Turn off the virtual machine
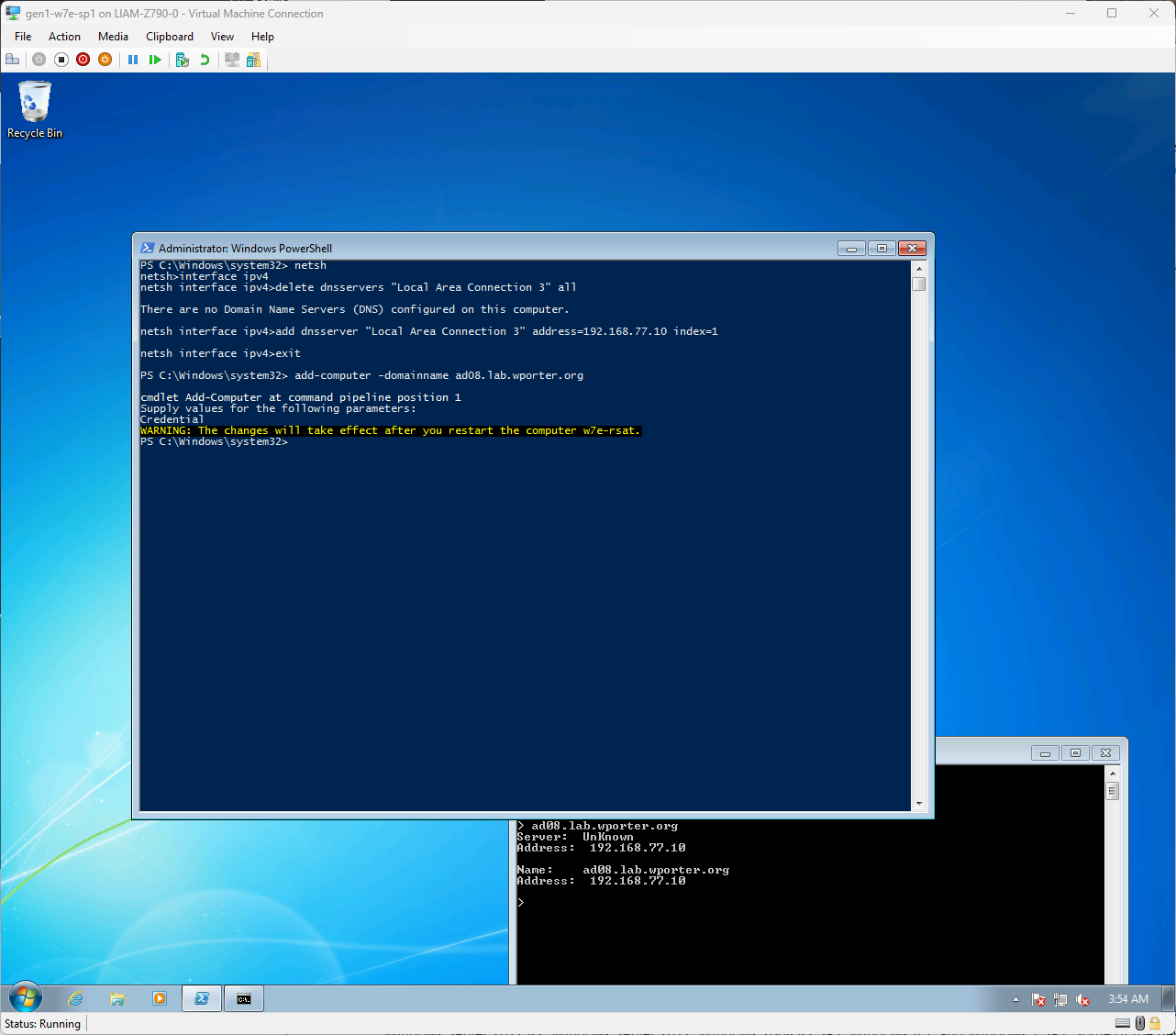 61,60
